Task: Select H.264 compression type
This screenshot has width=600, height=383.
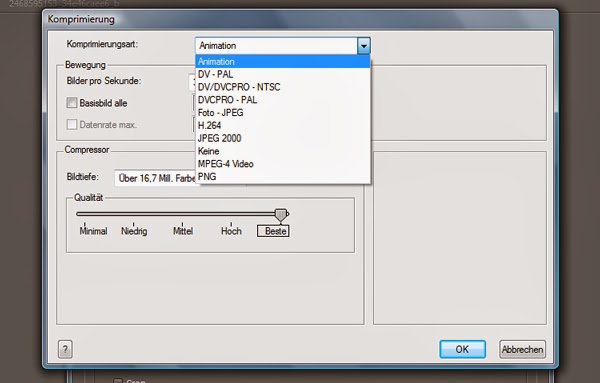Action: pos(283,125)
